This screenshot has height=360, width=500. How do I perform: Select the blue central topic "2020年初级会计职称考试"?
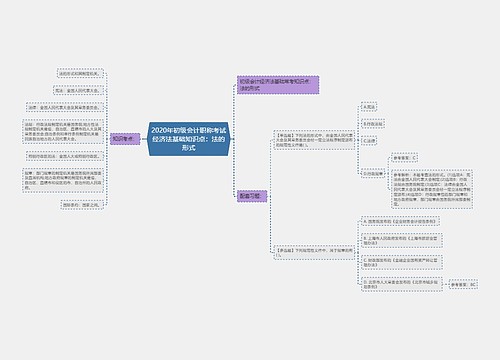[x=189, y=139]
